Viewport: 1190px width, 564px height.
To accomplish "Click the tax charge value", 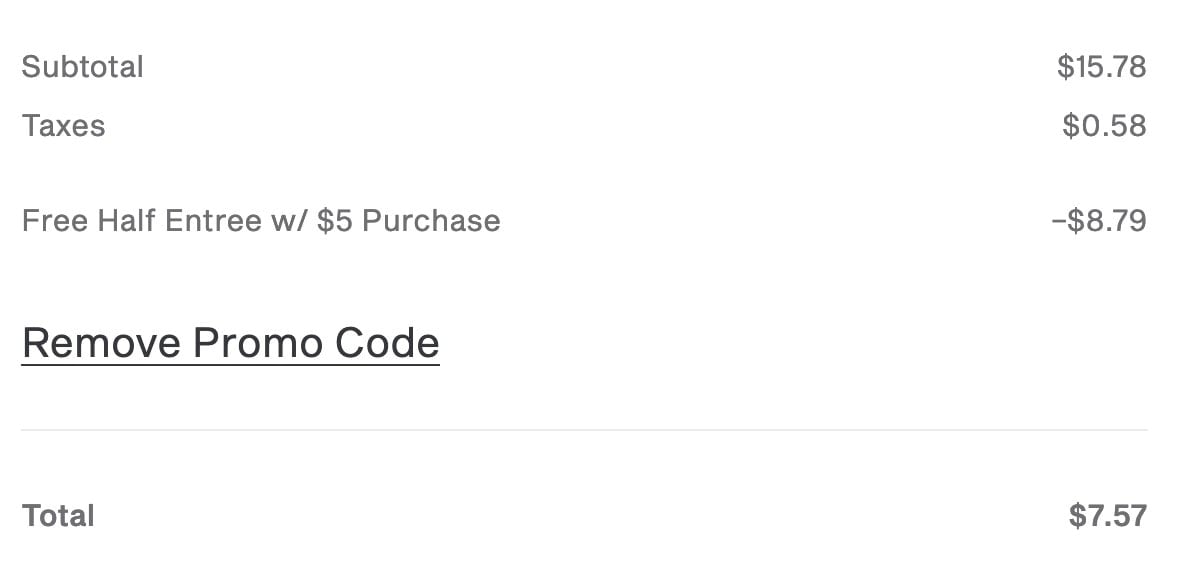I will pos(1104,126).
